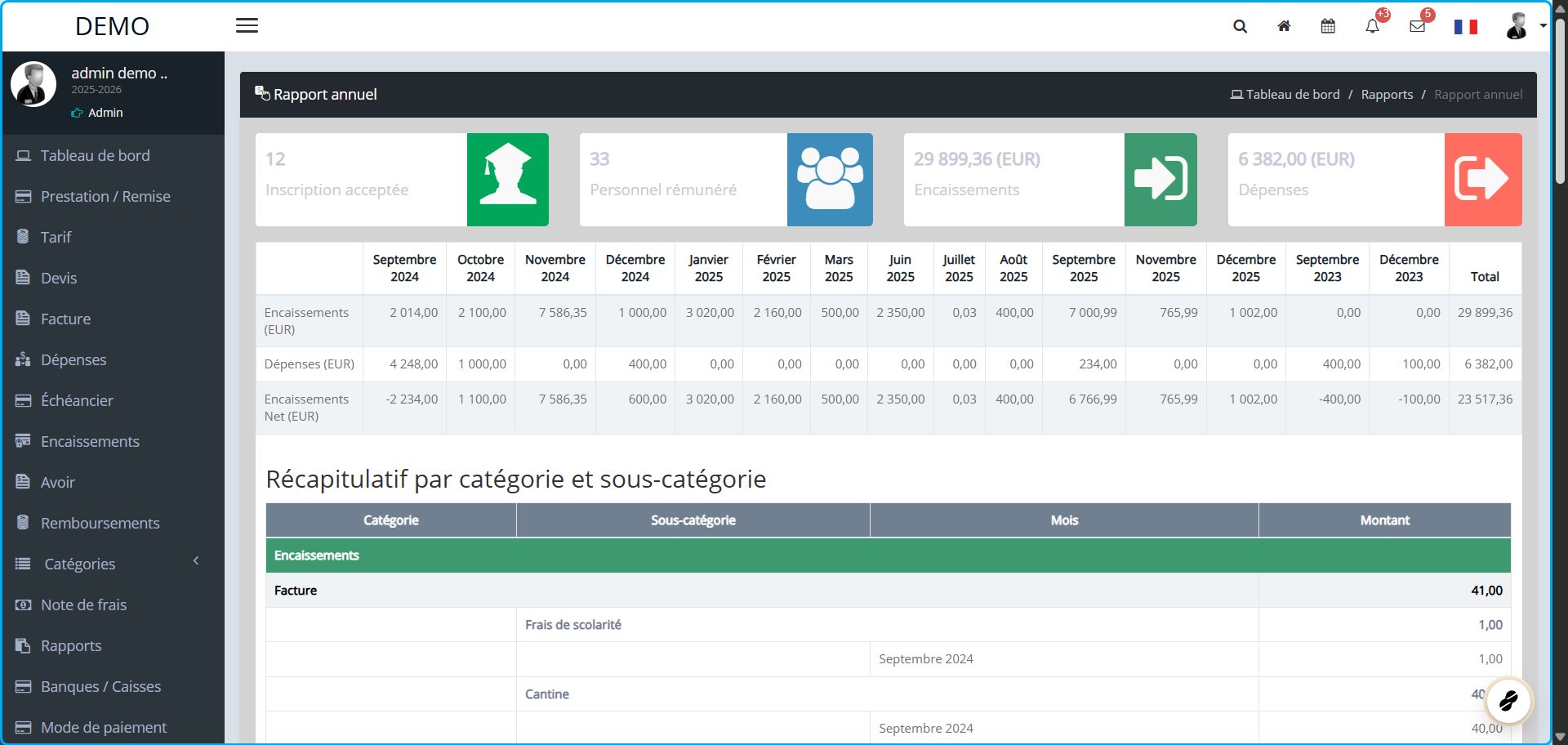This screenshot has height=745, width=1568.
Task: Click the search magnifier icon
Action: pos(1240,26)
